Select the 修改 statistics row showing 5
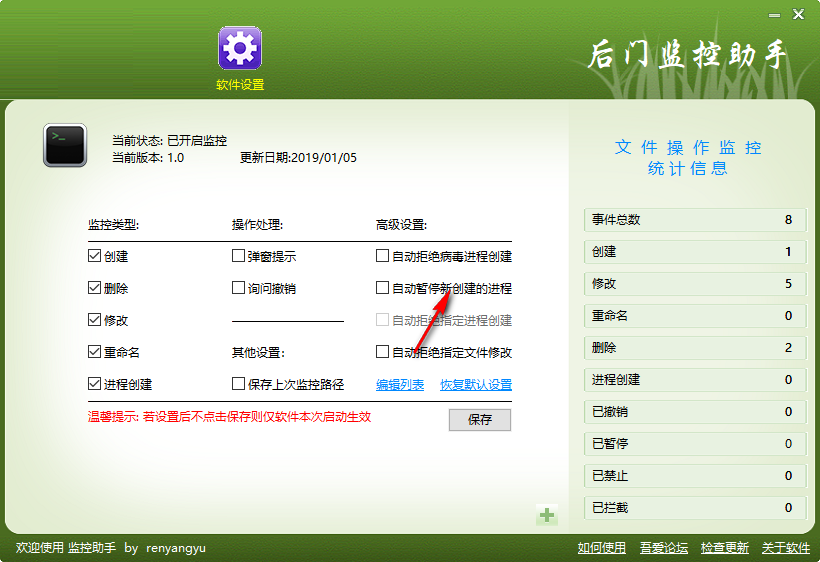The width and height of the screenshot is (820, 562). click(695, 283)
